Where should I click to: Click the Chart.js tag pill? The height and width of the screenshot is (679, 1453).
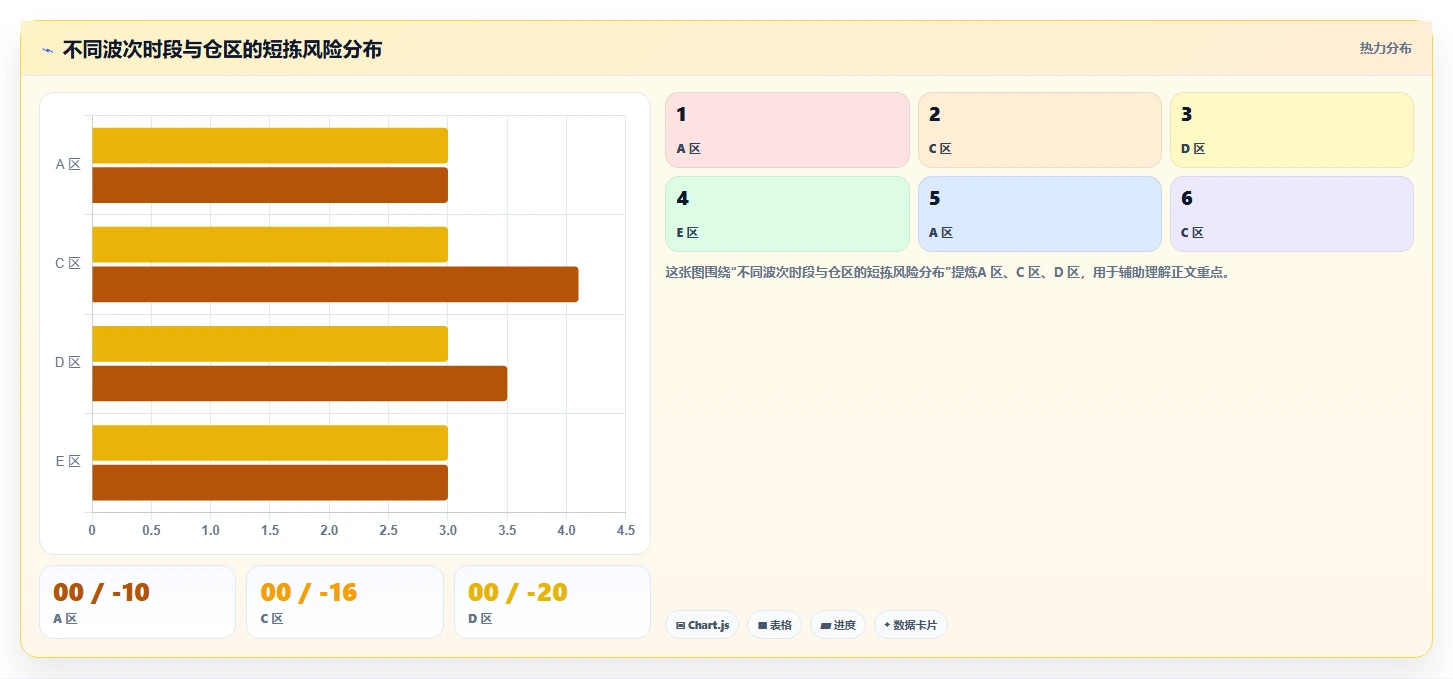point(703,625)
